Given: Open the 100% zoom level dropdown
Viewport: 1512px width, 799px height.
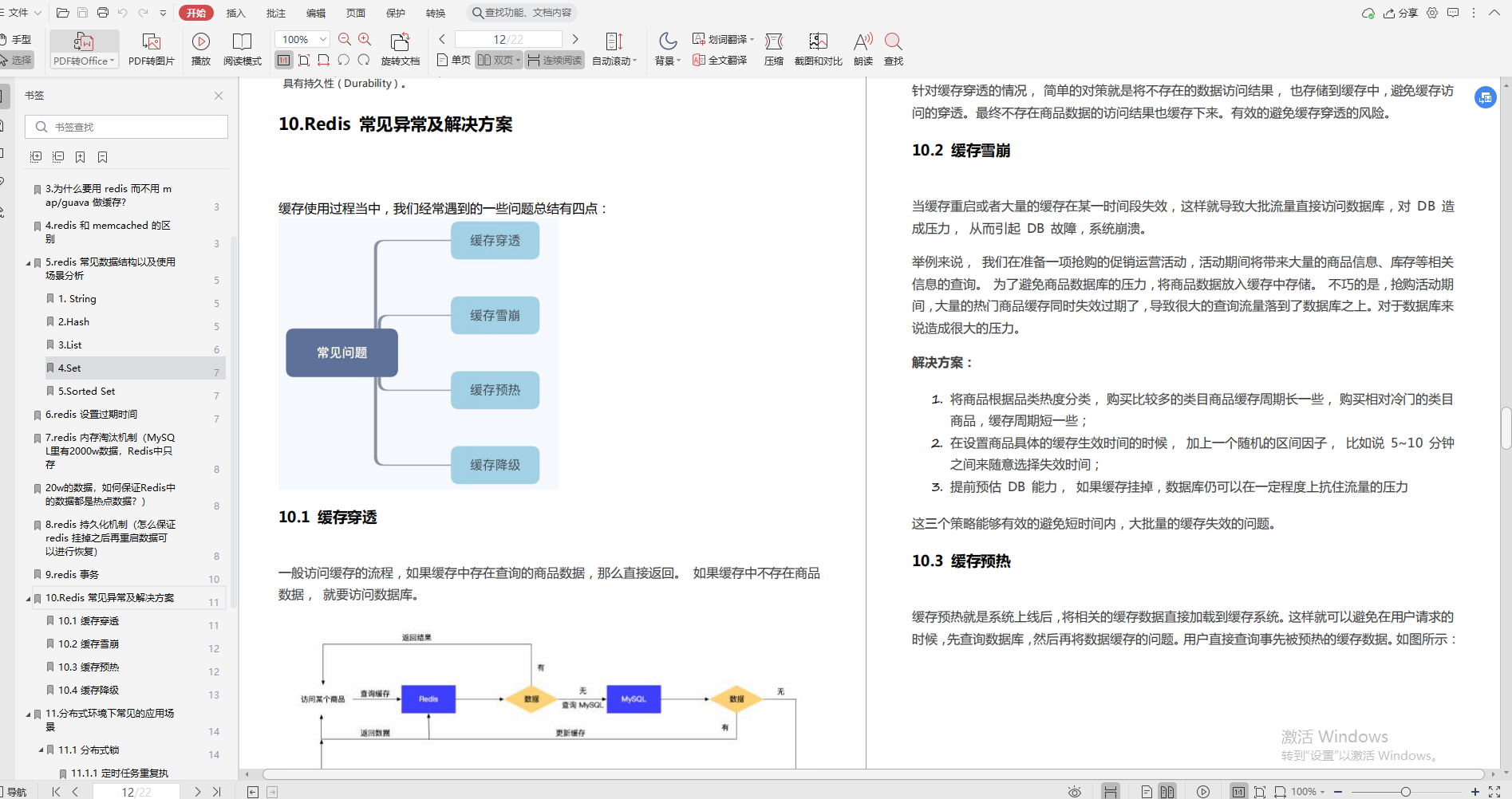Looking at the screenshot, I should tap(302, 38).
